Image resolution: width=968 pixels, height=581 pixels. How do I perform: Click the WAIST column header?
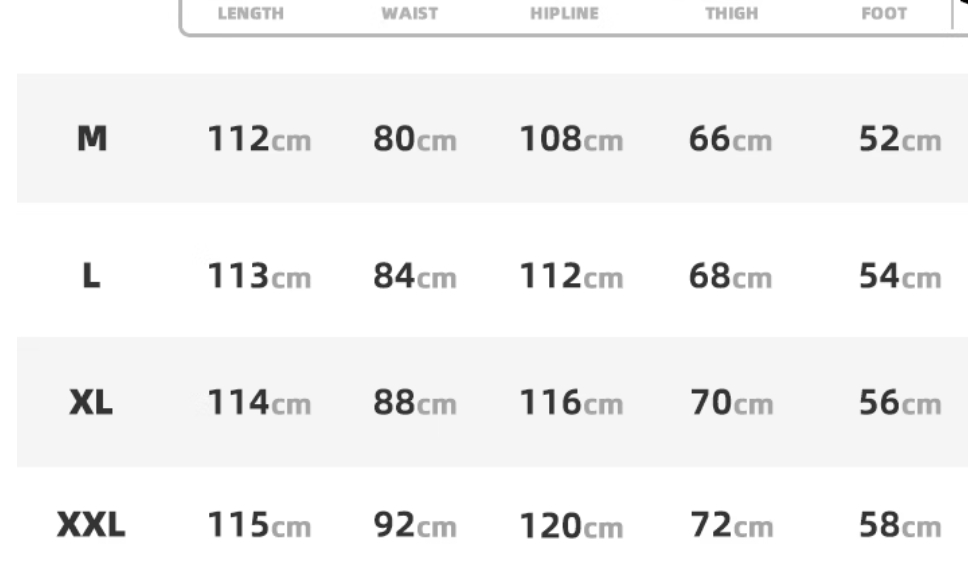click(409, 14)
